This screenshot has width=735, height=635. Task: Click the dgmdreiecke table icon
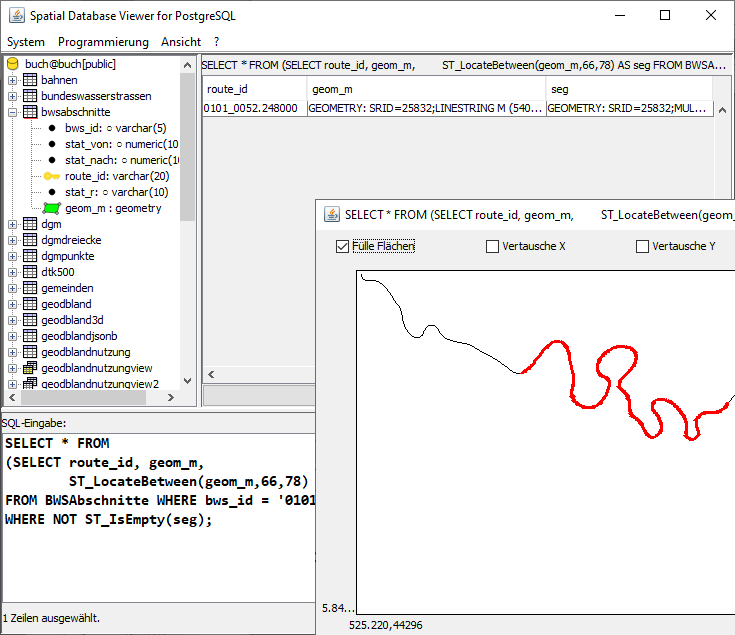click(30, 240)
